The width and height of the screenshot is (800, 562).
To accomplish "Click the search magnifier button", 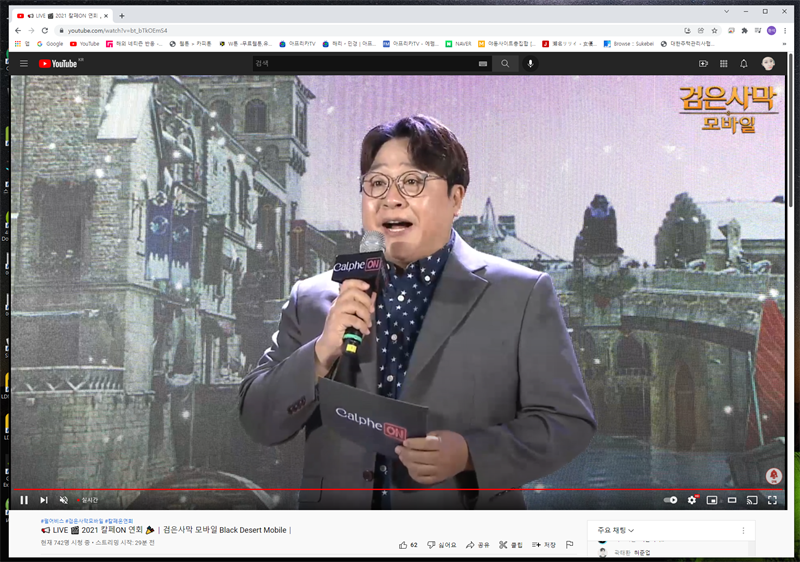I will pyautogui.click(x=505, y=64).
